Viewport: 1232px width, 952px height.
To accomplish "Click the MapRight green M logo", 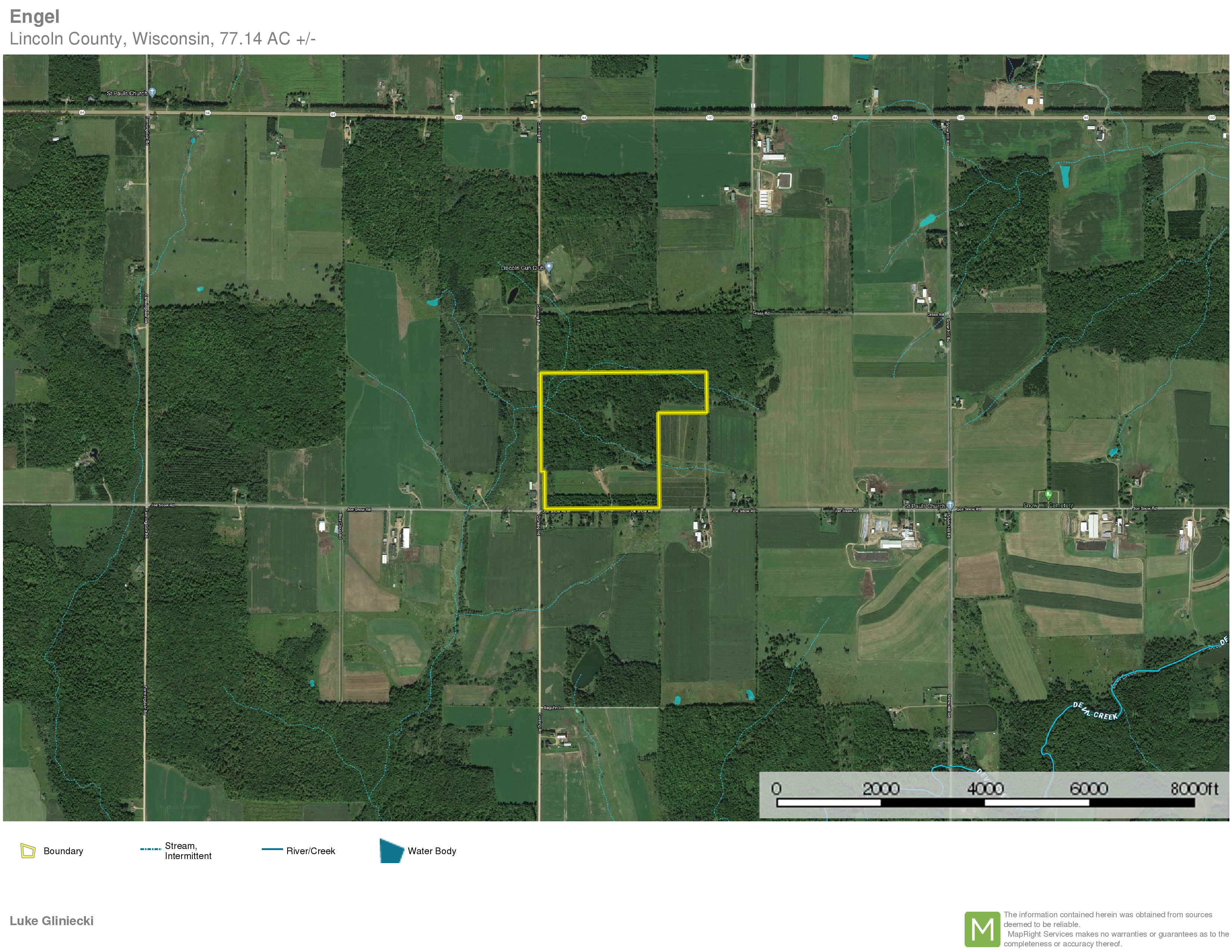I will point(982,929).
